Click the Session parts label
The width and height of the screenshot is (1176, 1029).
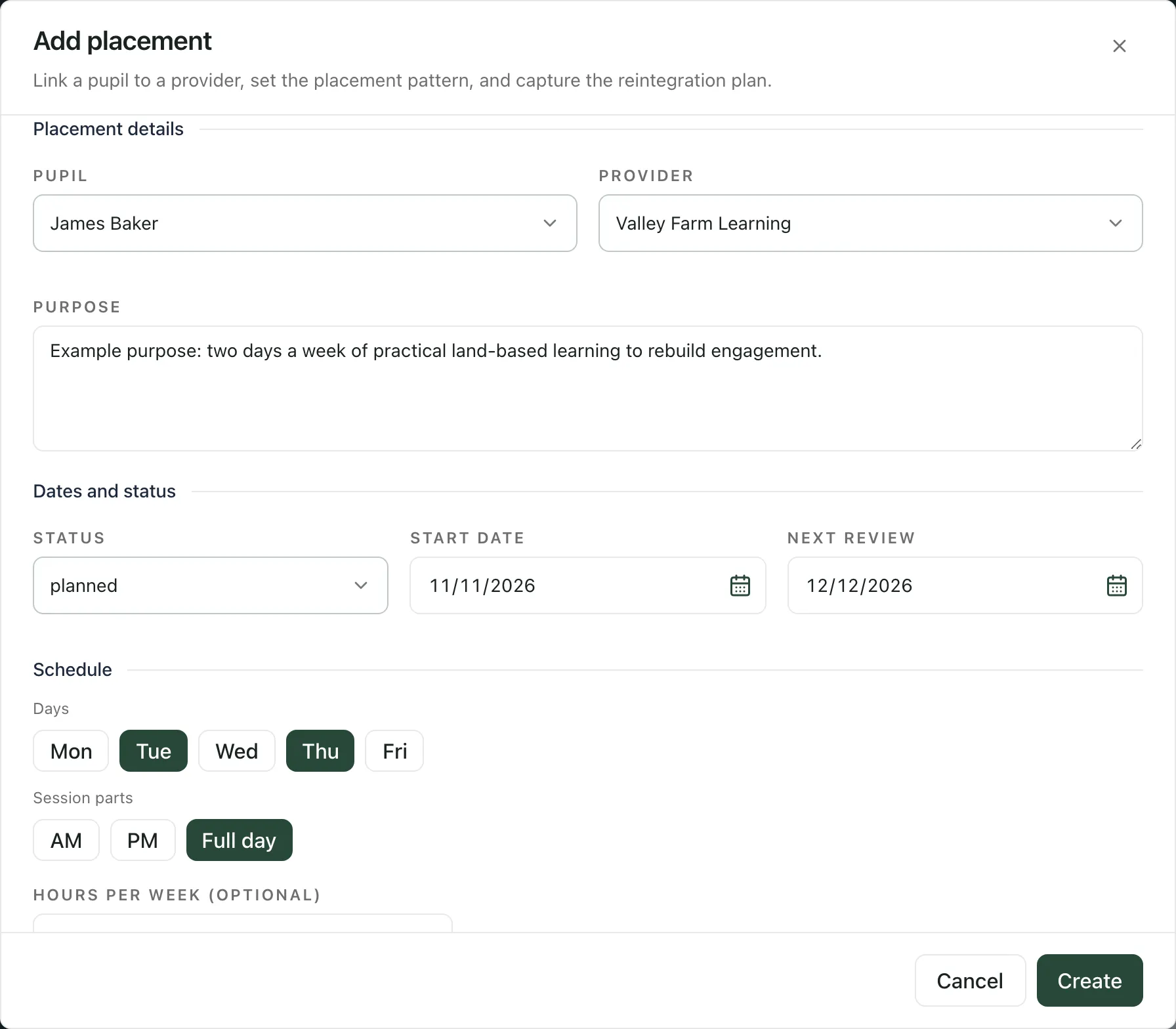click(83, 798)
